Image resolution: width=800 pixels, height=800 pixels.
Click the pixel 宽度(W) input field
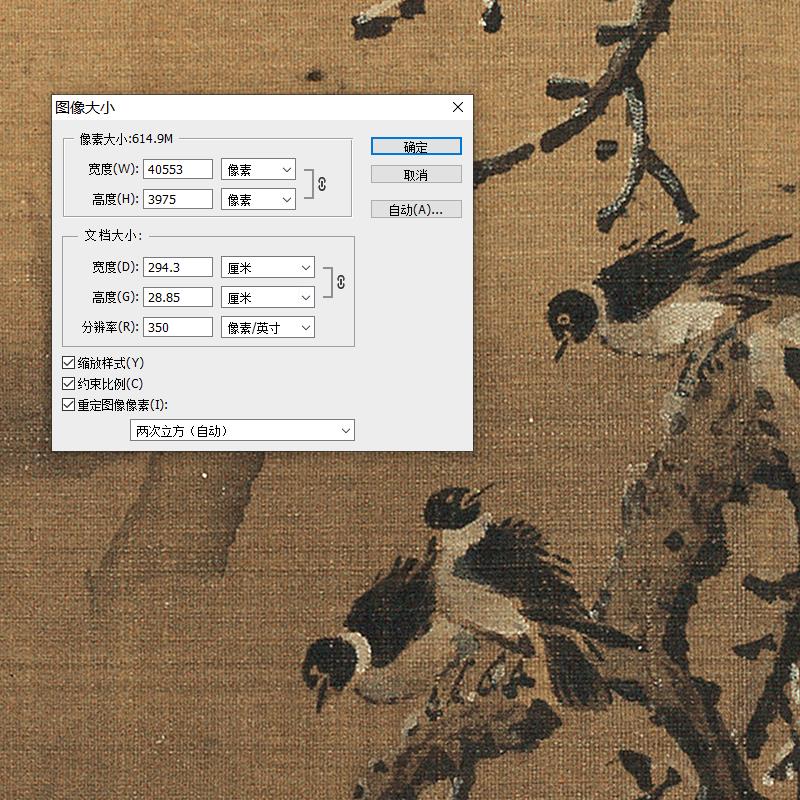(x=178, y=169)
